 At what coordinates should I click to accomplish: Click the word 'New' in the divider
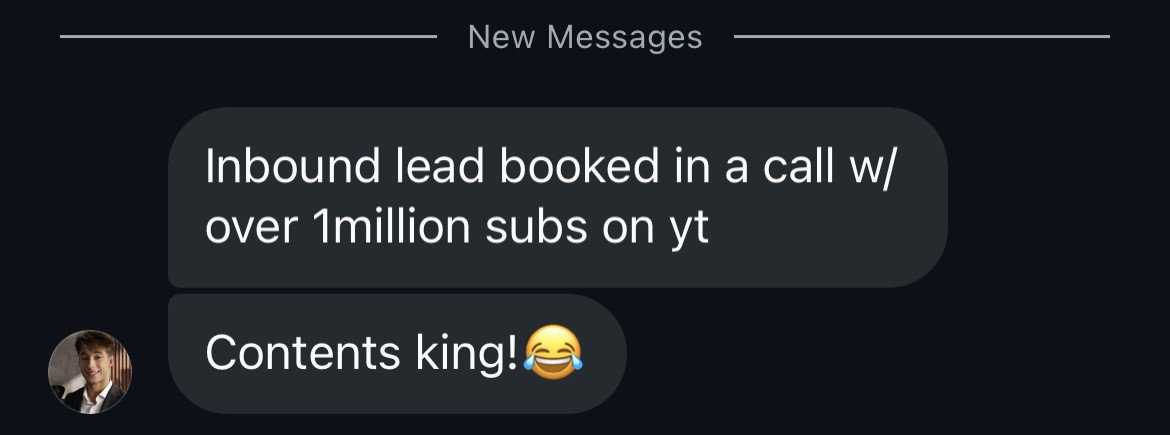click(x=501, y=37)
